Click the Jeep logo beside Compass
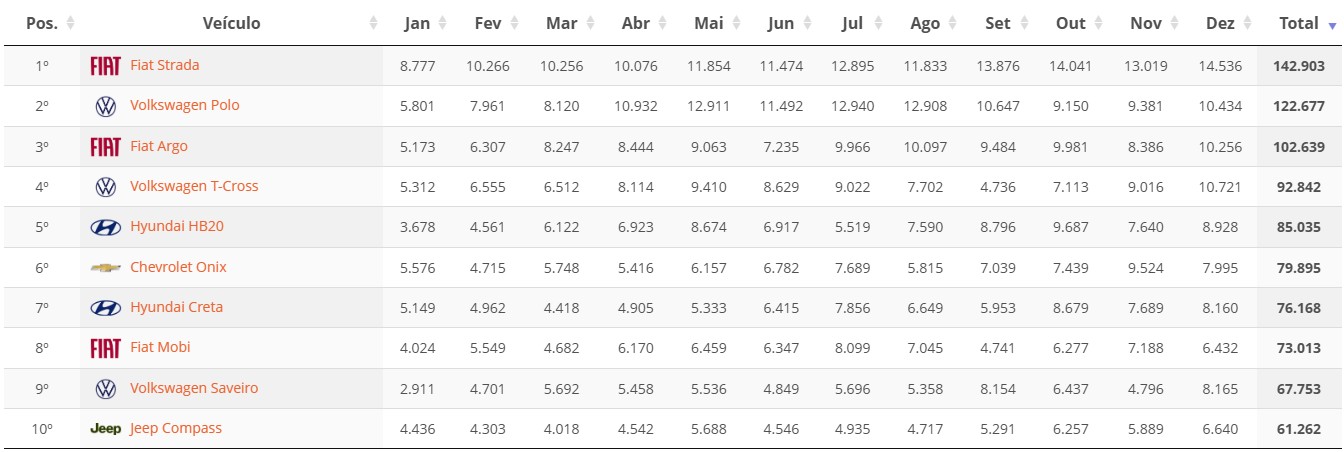 pyautogui.click(x=105, y=429)
